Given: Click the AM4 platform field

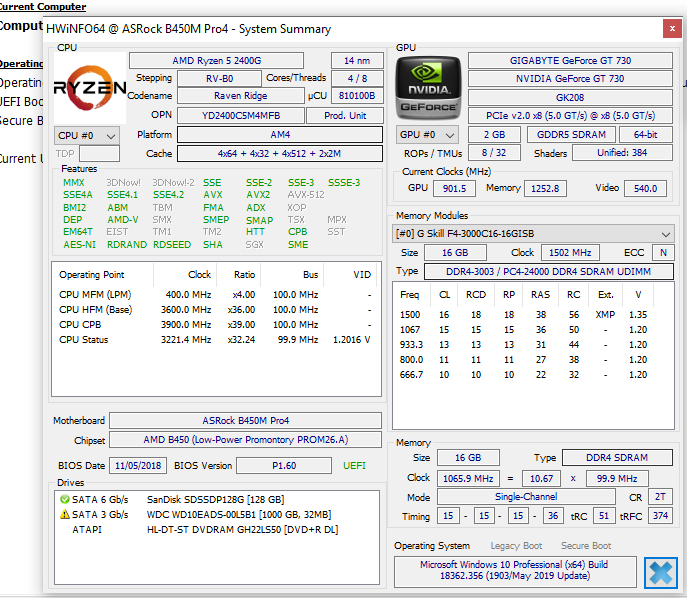Looking at the screenshot, I should (x=280, y=134).
